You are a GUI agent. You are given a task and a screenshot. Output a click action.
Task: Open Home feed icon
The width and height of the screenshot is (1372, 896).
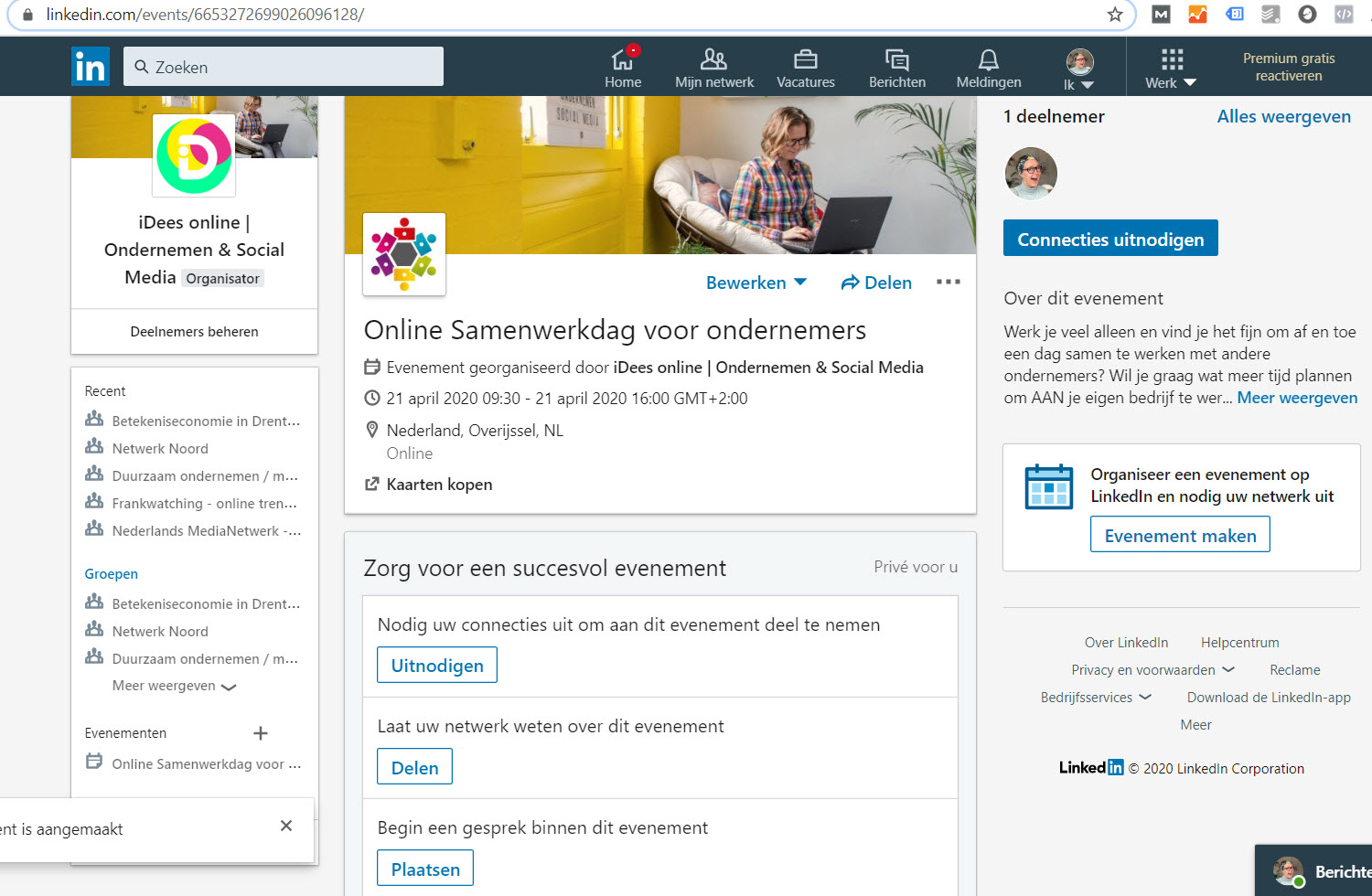pyautogui.click(x=623, y=60)
